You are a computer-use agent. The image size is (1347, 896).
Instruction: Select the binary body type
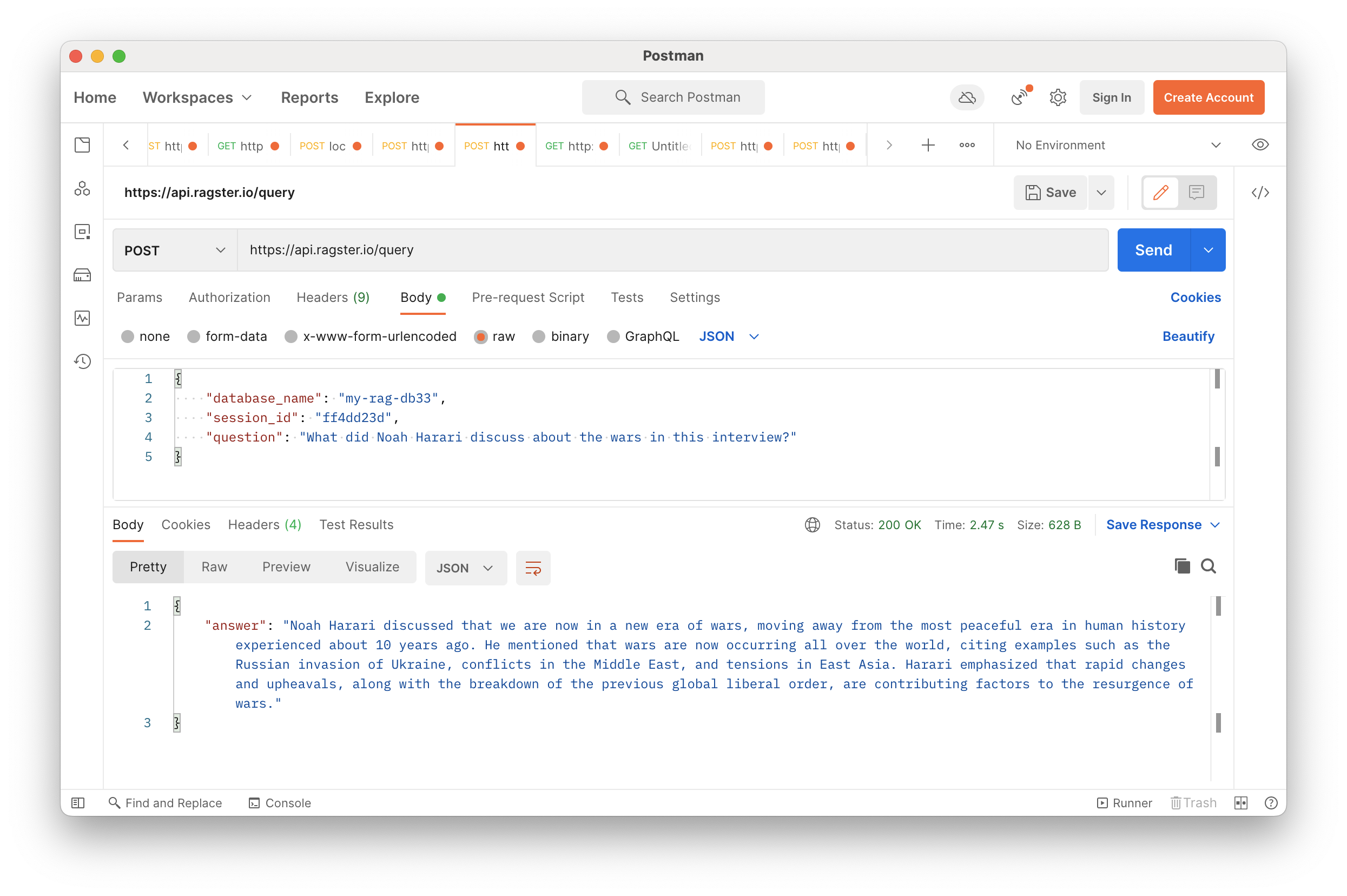[x=539, y=337]
